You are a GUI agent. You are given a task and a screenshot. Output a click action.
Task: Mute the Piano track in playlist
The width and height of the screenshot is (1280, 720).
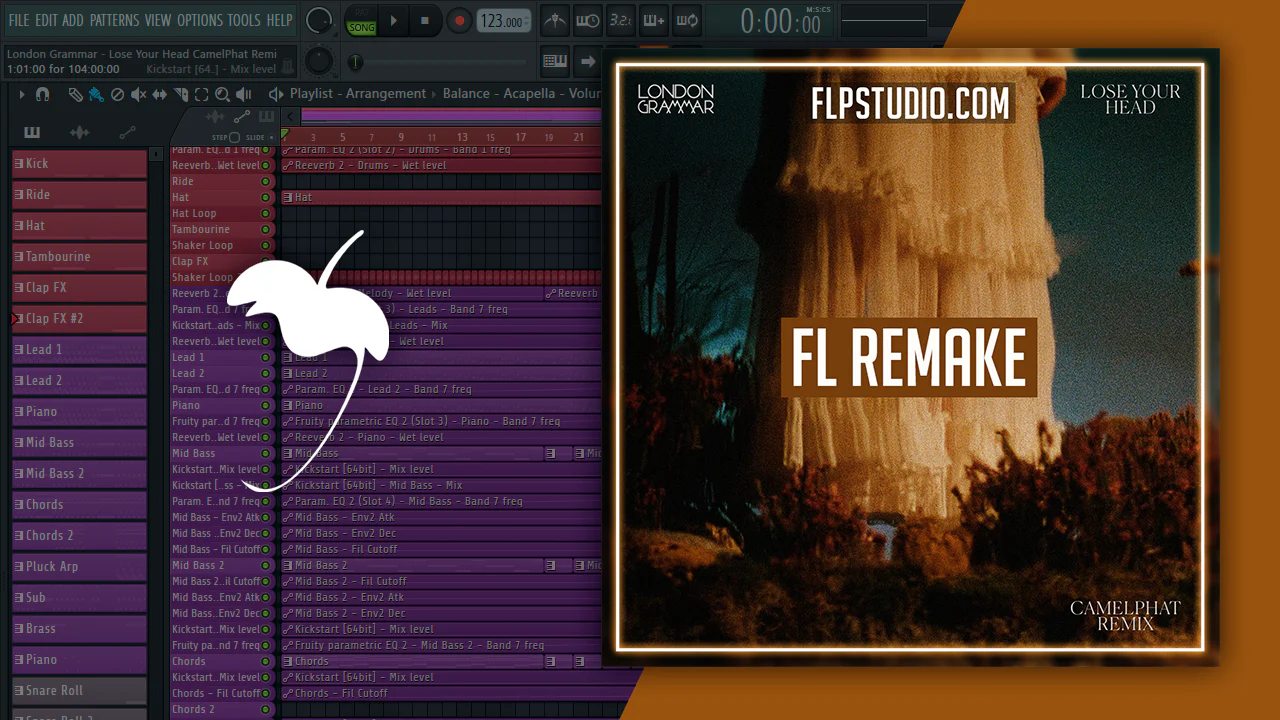pyautogui.click(x=266, y=406)
